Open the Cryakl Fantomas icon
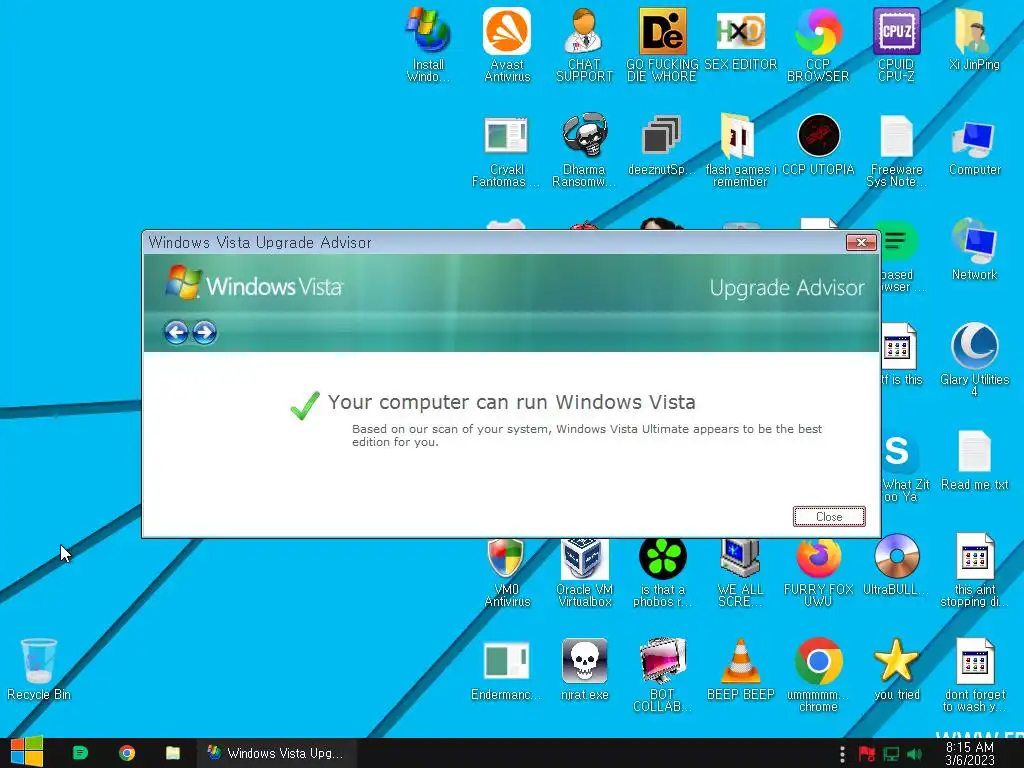 pos(506,151)
